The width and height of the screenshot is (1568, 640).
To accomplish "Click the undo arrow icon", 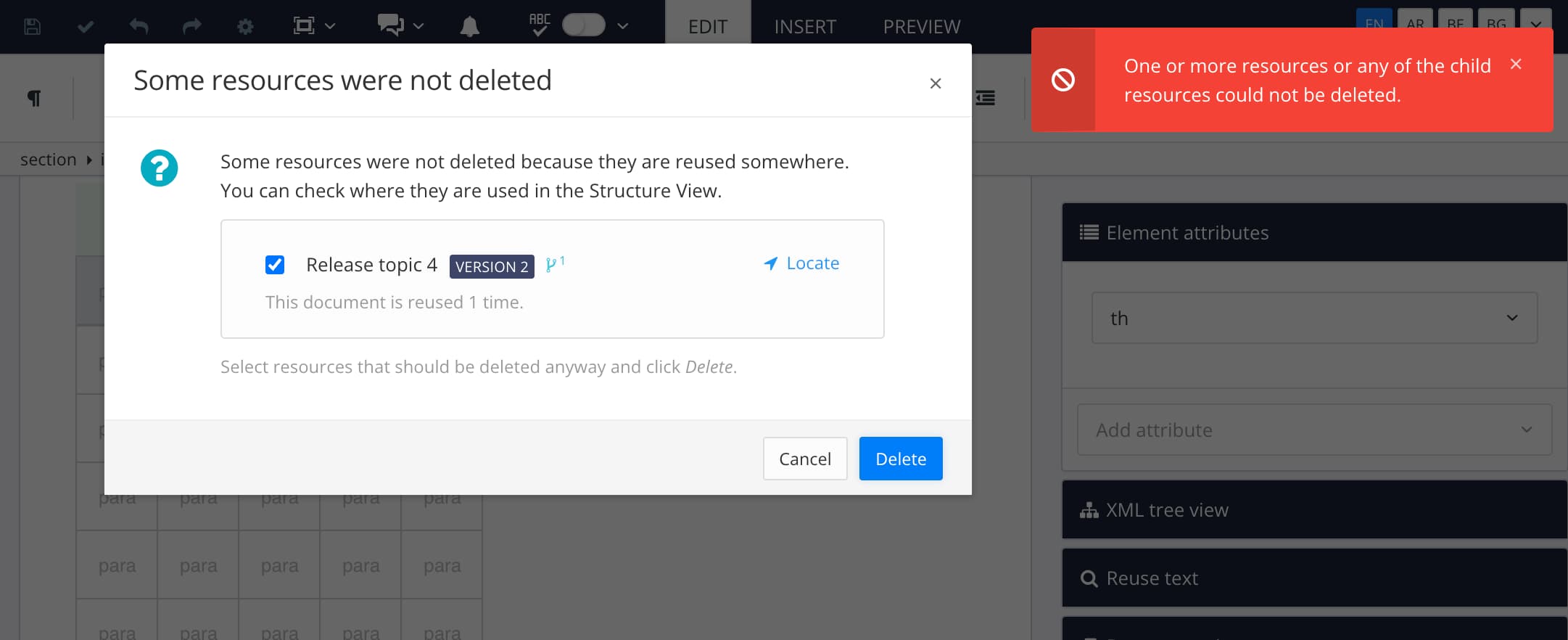I will [x=139, y=27].
